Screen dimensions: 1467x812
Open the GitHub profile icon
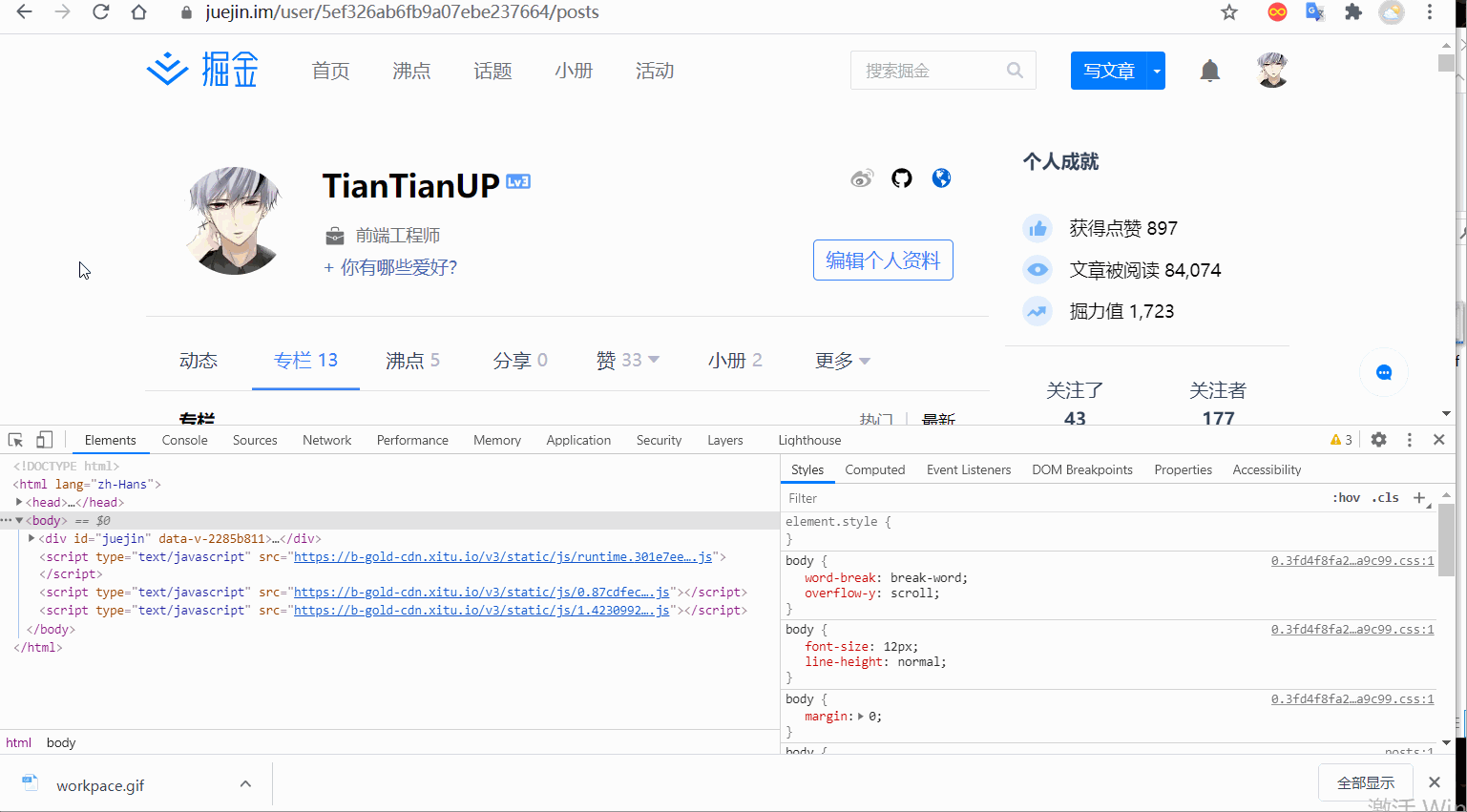tap(902, 178)
